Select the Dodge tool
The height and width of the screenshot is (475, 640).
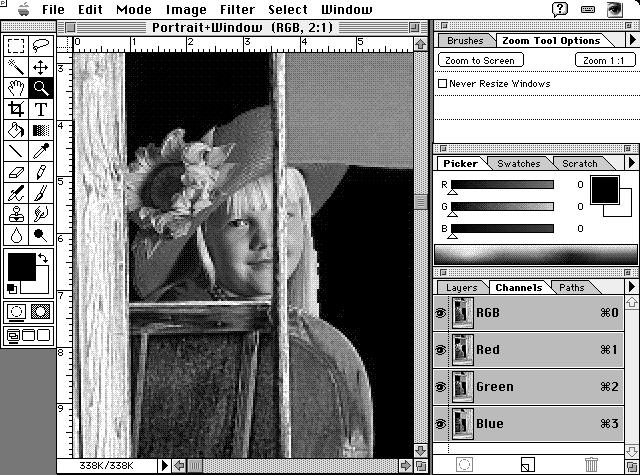point(41,235)
